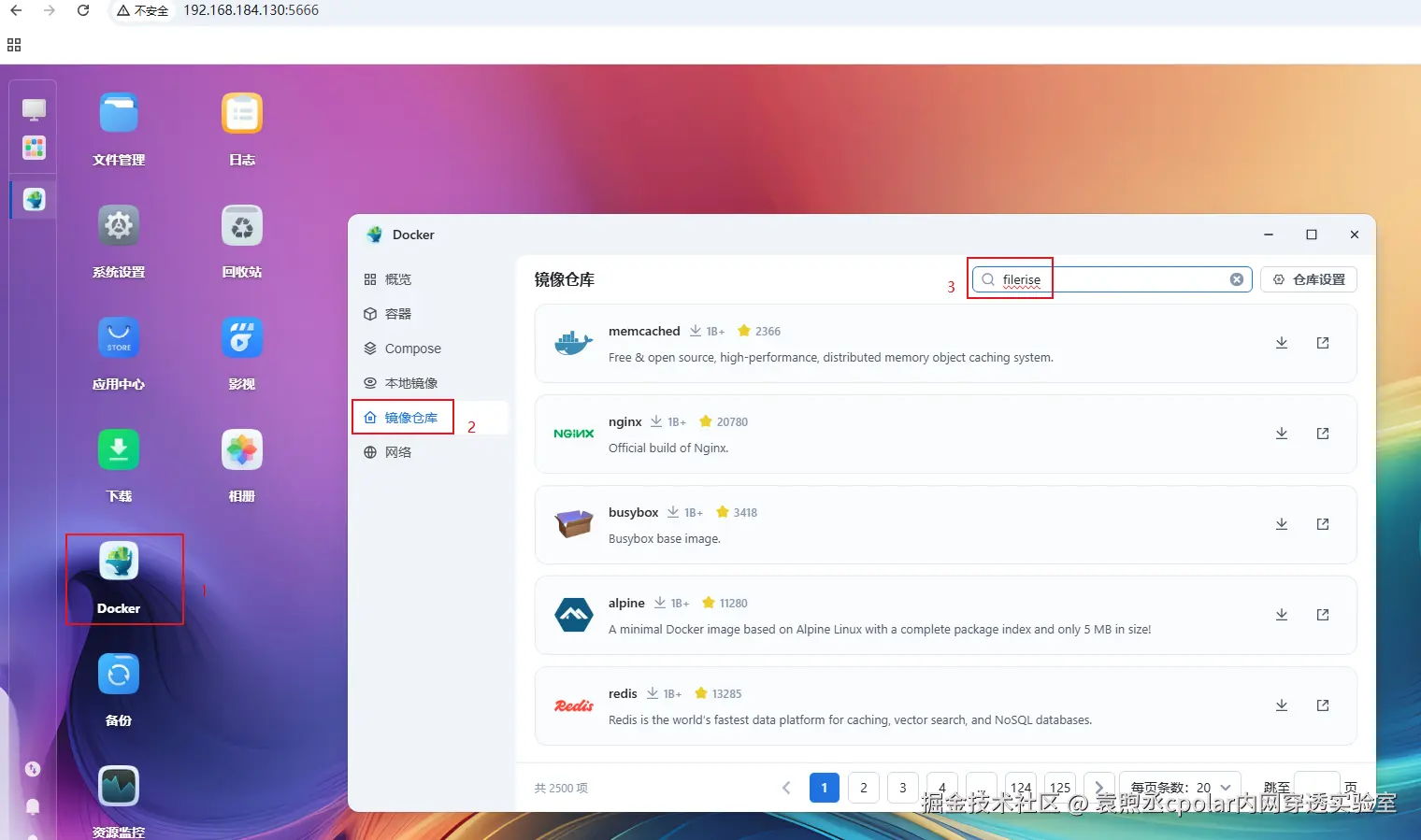The width and height of the screenshot is (1421, 840).
Task: Open the 影视 video app icon
Action: 242,338
